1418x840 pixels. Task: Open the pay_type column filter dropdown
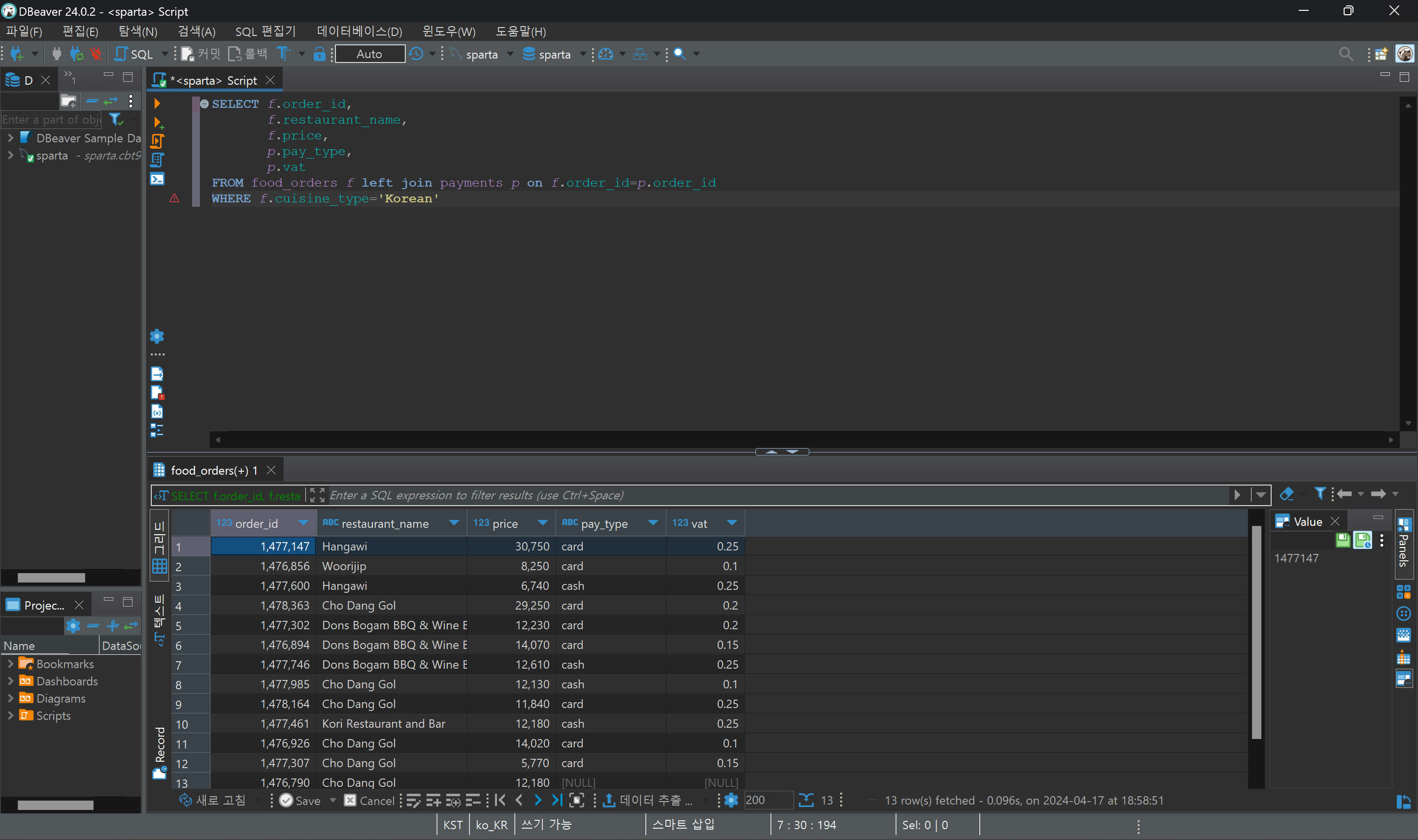[653, 523]
